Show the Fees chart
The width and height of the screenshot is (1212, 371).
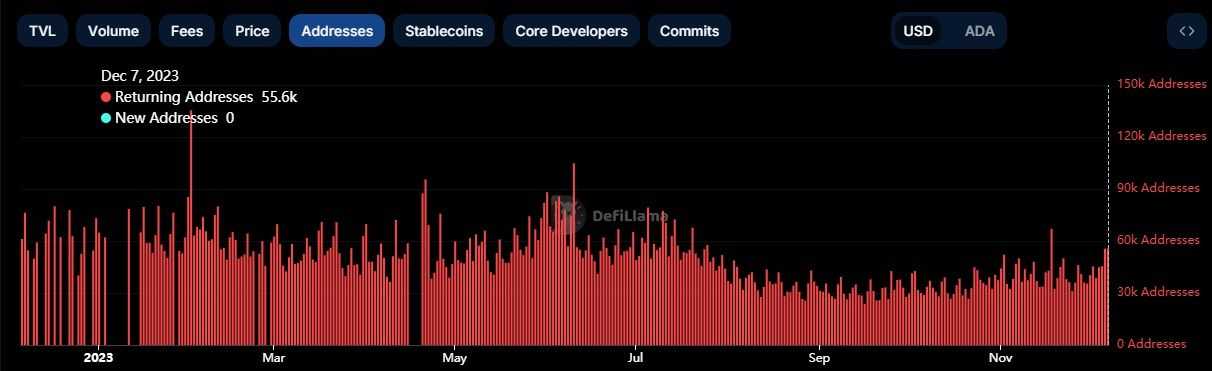click(x=187, y=31)
